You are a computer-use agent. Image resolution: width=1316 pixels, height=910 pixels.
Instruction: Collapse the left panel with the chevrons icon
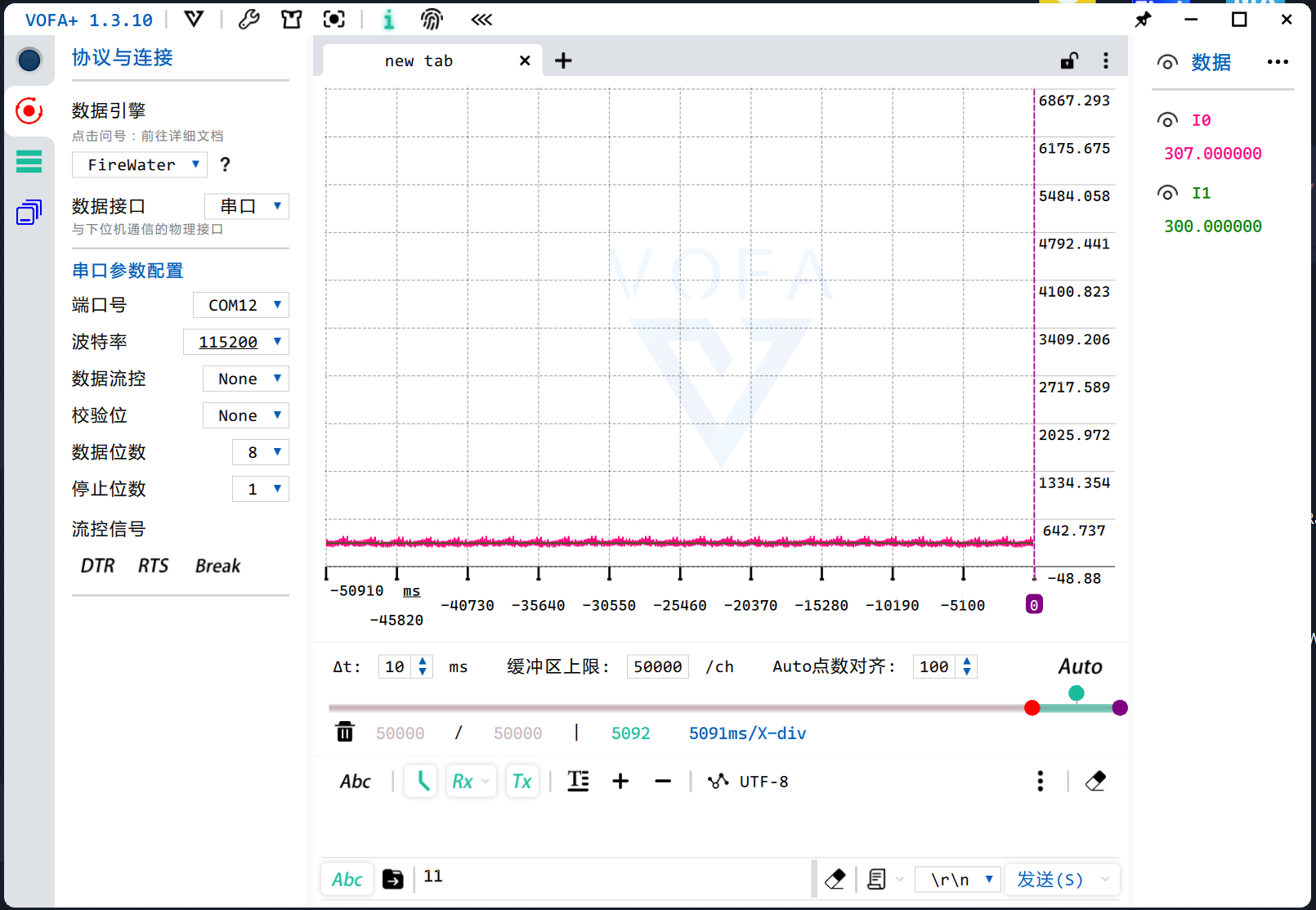coord(481,19)
